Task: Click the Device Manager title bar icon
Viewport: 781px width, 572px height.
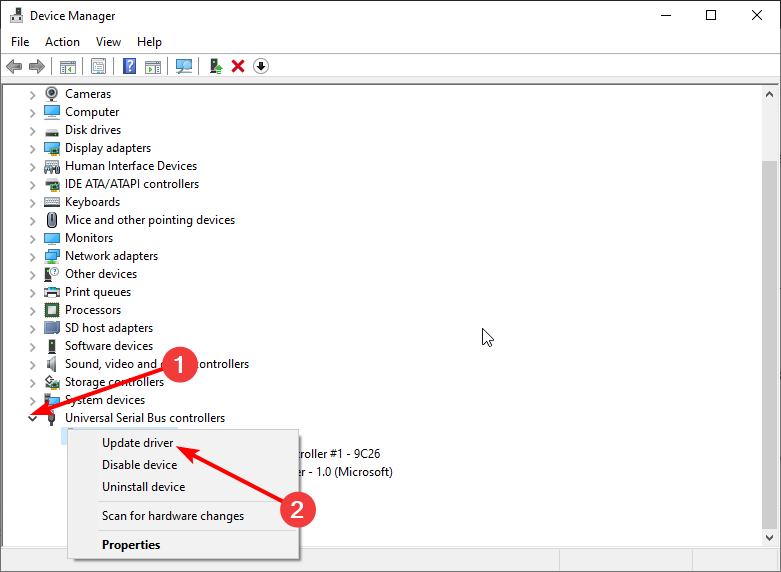Action: tap(16, 15)
